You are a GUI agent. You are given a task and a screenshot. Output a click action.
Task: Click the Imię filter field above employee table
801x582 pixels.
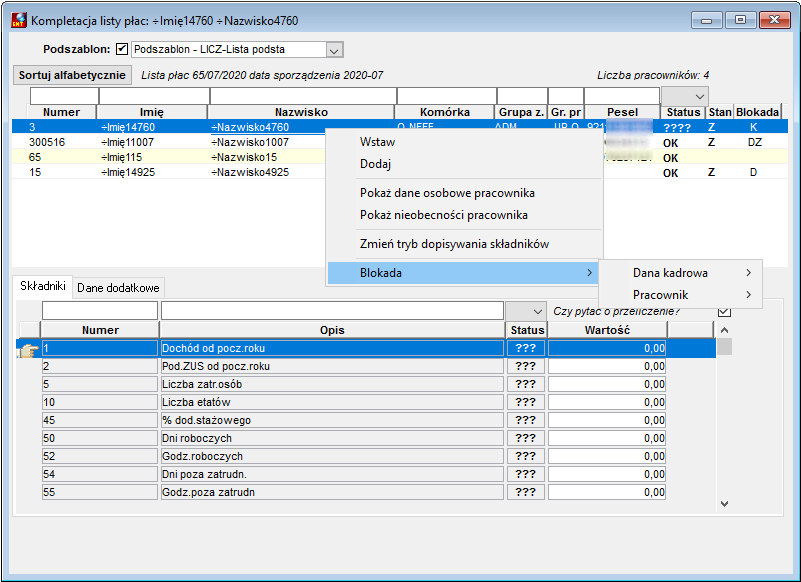154,96
